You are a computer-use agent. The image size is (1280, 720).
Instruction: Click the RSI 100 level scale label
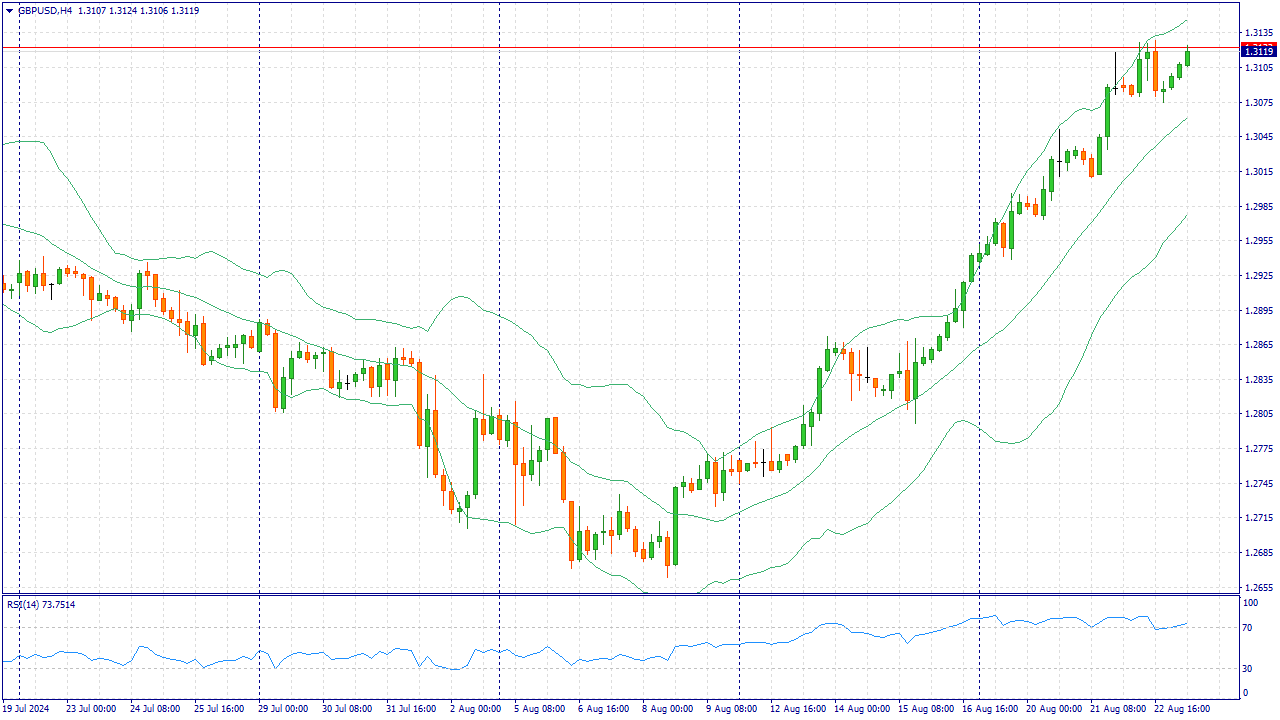(1250, 603)
